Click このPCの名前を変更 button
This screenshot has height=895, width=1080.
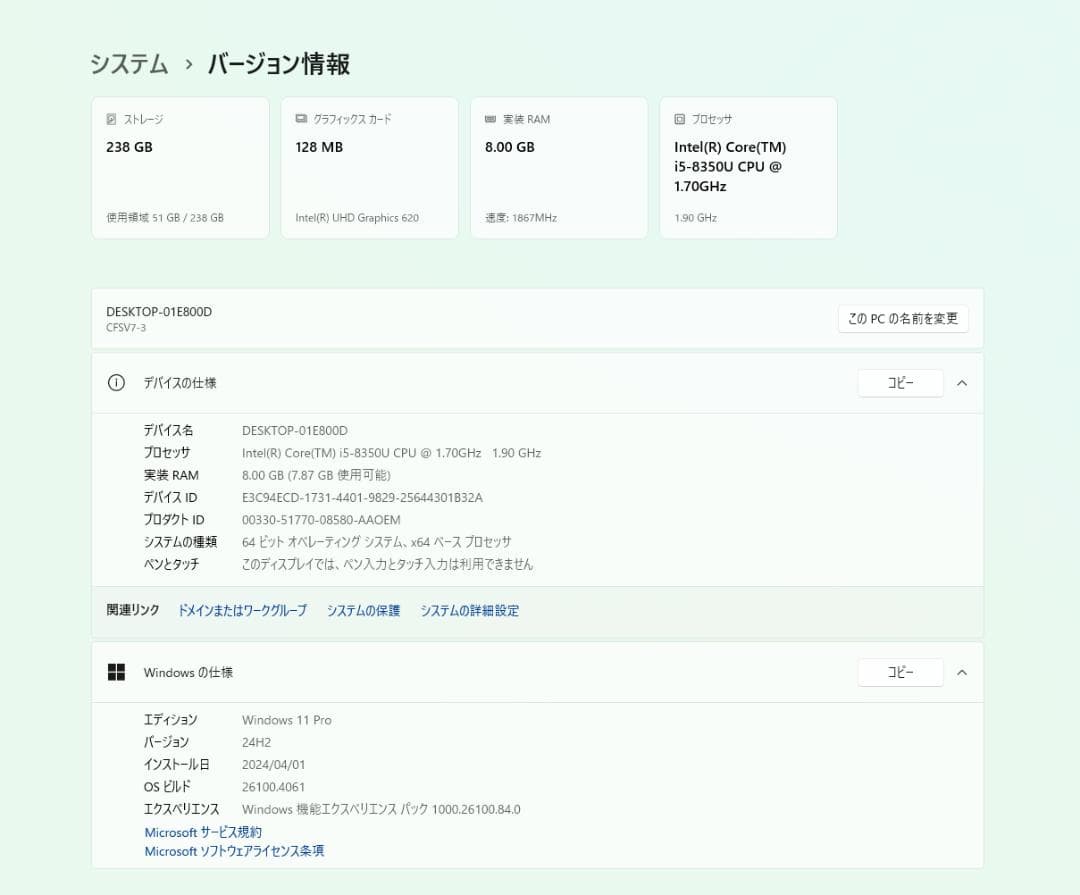click(902, 319)
